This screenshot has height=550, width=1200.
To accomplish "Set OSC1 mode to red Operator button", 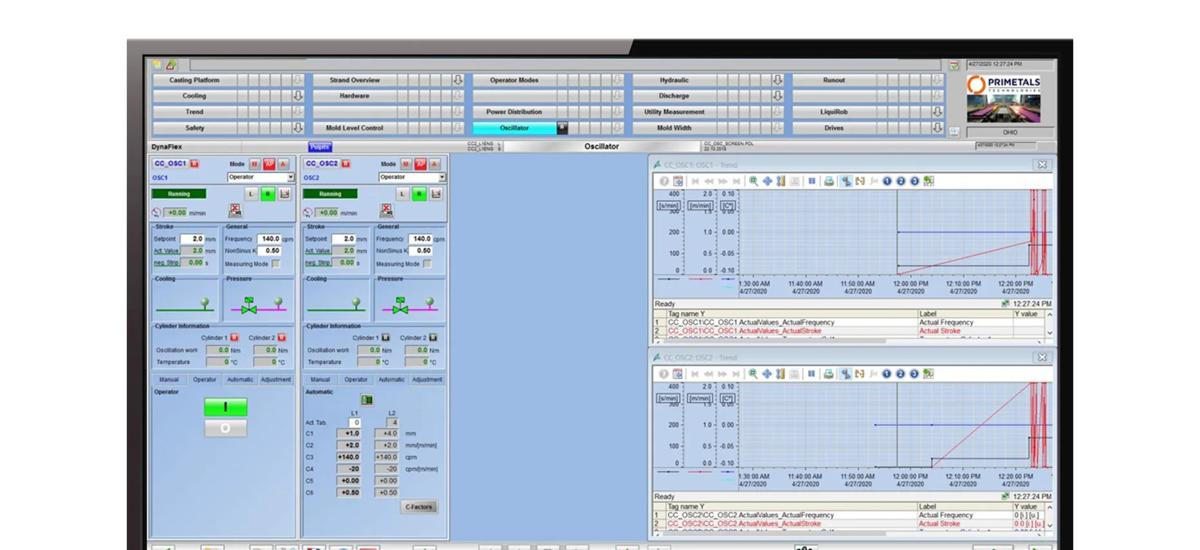I will coord(269,164).
